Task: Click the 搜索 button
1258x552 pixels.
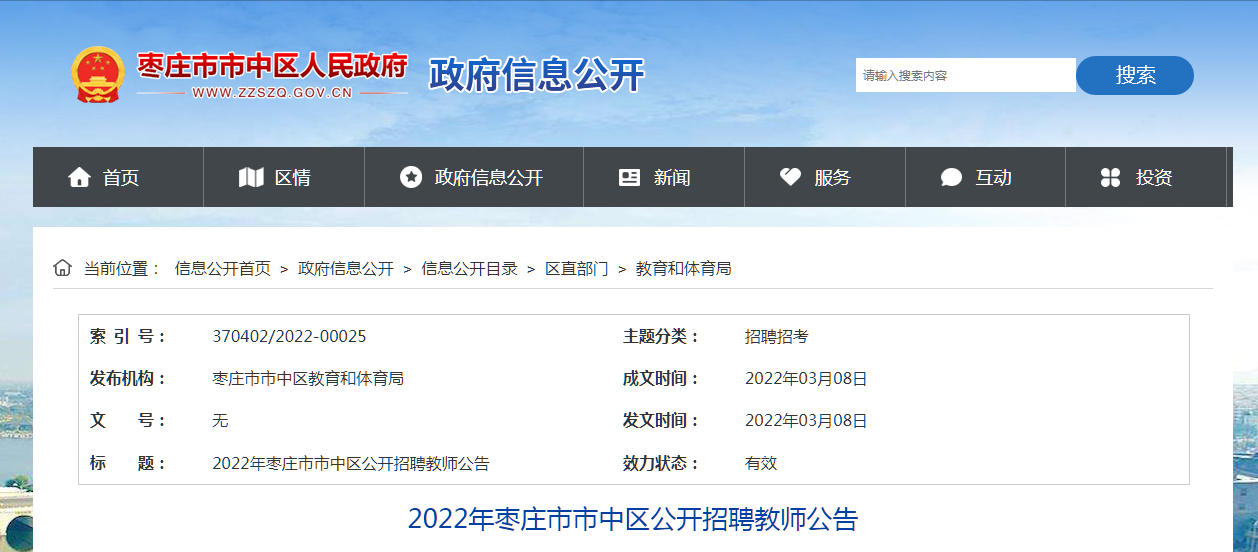Action: [1135, 75]
